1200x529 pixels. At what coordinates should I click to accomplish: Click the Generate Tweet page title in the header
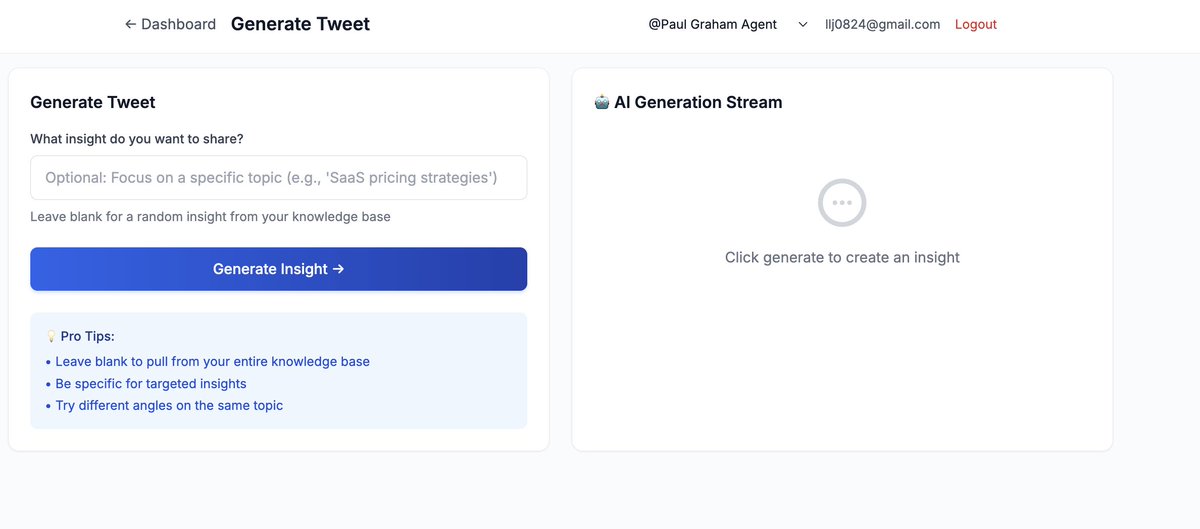[x=300, y=24]
